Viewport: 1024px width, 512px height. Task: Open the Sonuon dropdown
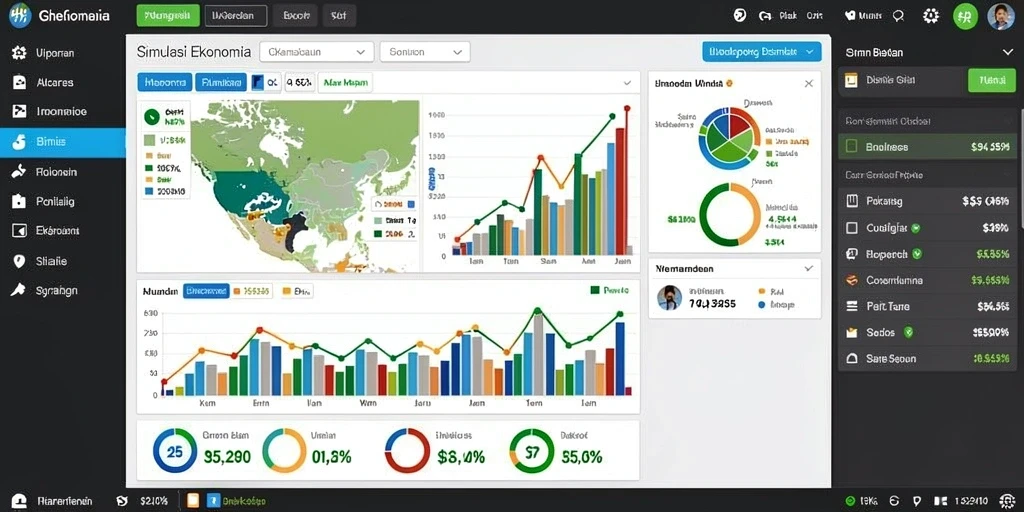(x=424, y=52)
